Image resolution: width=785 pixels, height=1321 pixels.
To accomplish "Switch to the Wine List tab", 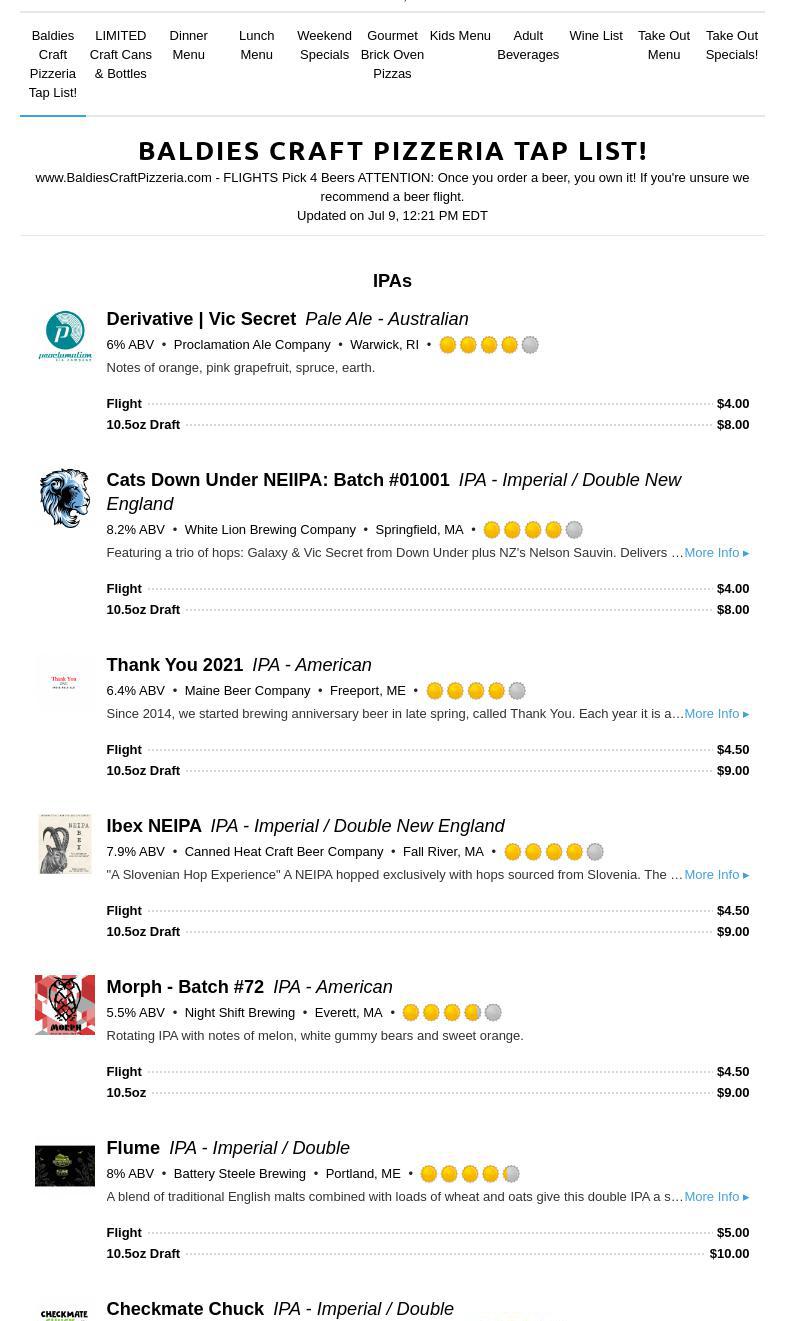I will (x=596, y=36).
